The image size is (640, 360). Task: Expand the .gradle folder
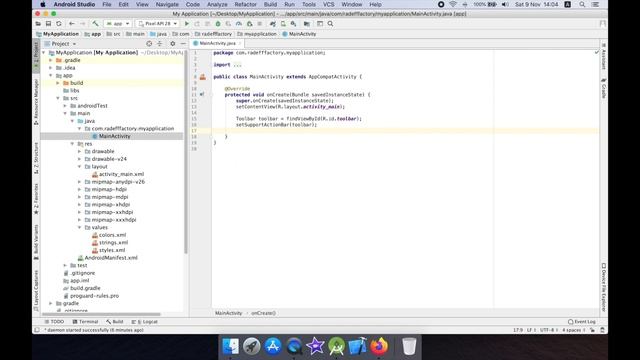pos(51,60)
